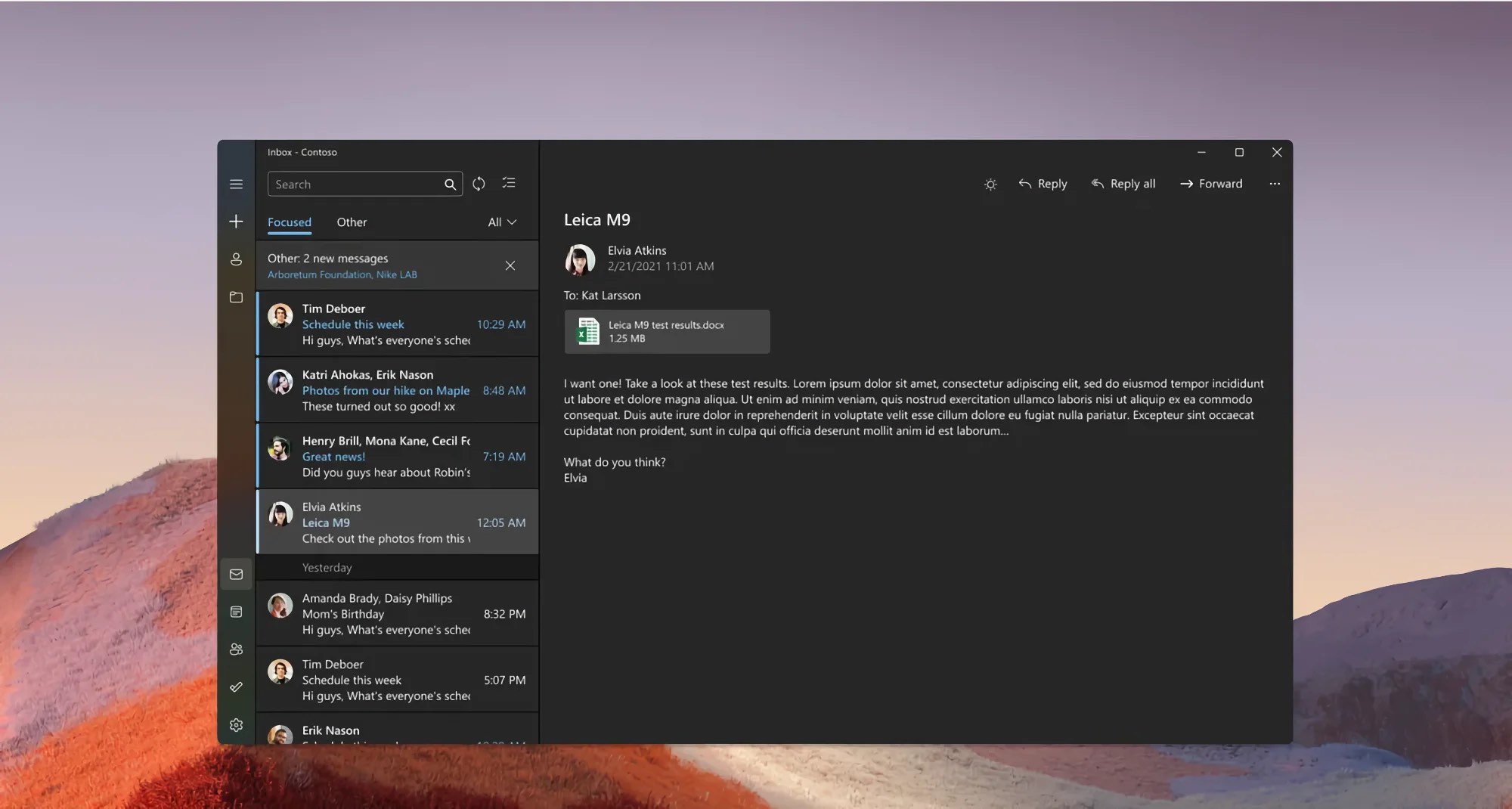Image resolution: width=1512 pixels, height=809 pixels.
Task: Open the Calendar icon in the sidebar
Action: coord(236,611)
